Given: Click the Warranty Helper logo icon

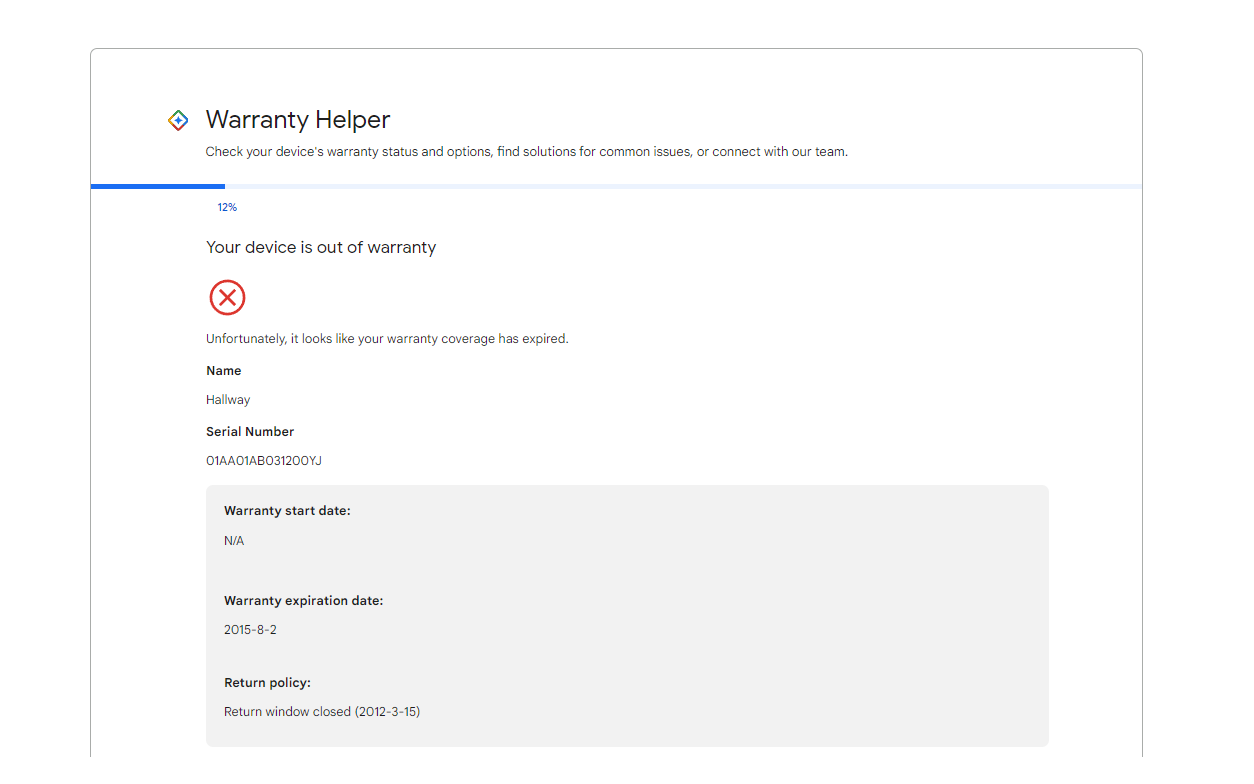Looking at the screenshot, I should point(178,120).
